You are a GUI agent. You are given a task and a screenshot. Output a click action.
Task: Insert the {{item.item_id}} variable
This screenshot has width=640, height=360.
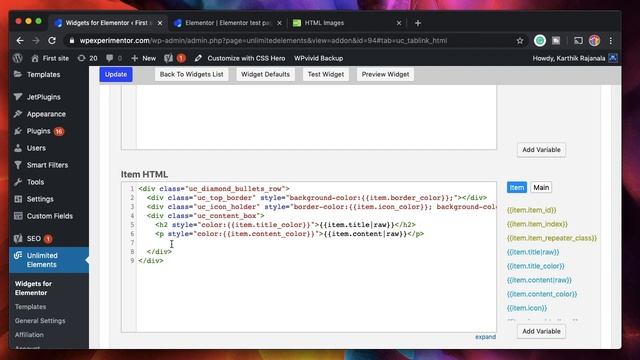click(x=531, y=210)
